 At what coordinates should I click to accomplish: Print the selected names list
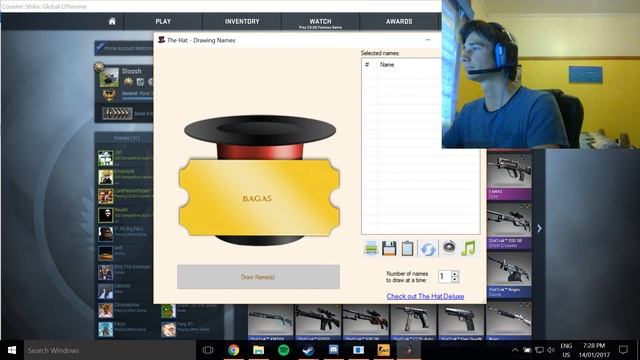coord(371,248)
